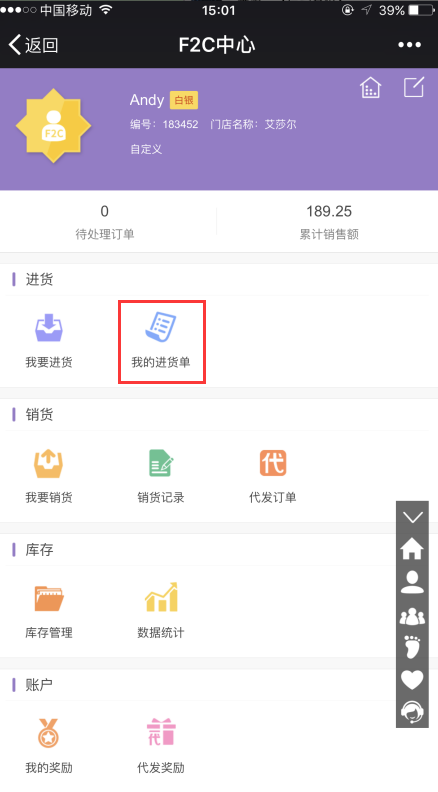Tap the footprint icon in sidebar
This screenshot has width=438, height=792.
[412, 647]
